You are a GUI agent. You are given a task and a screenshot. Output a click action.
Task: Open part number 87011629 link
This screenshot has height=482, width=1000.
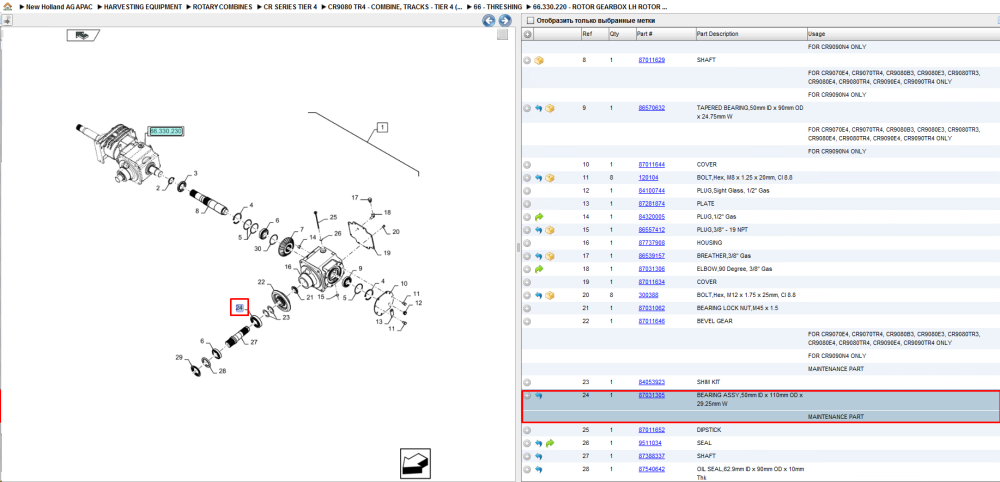pyautogui.click(x=652, y=61)
